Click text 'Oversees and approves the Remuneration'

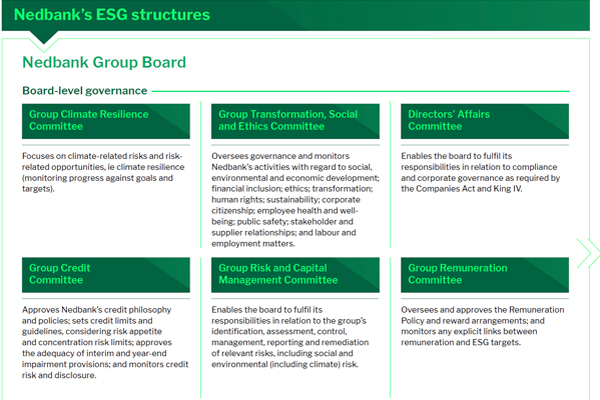pos(483,309)
